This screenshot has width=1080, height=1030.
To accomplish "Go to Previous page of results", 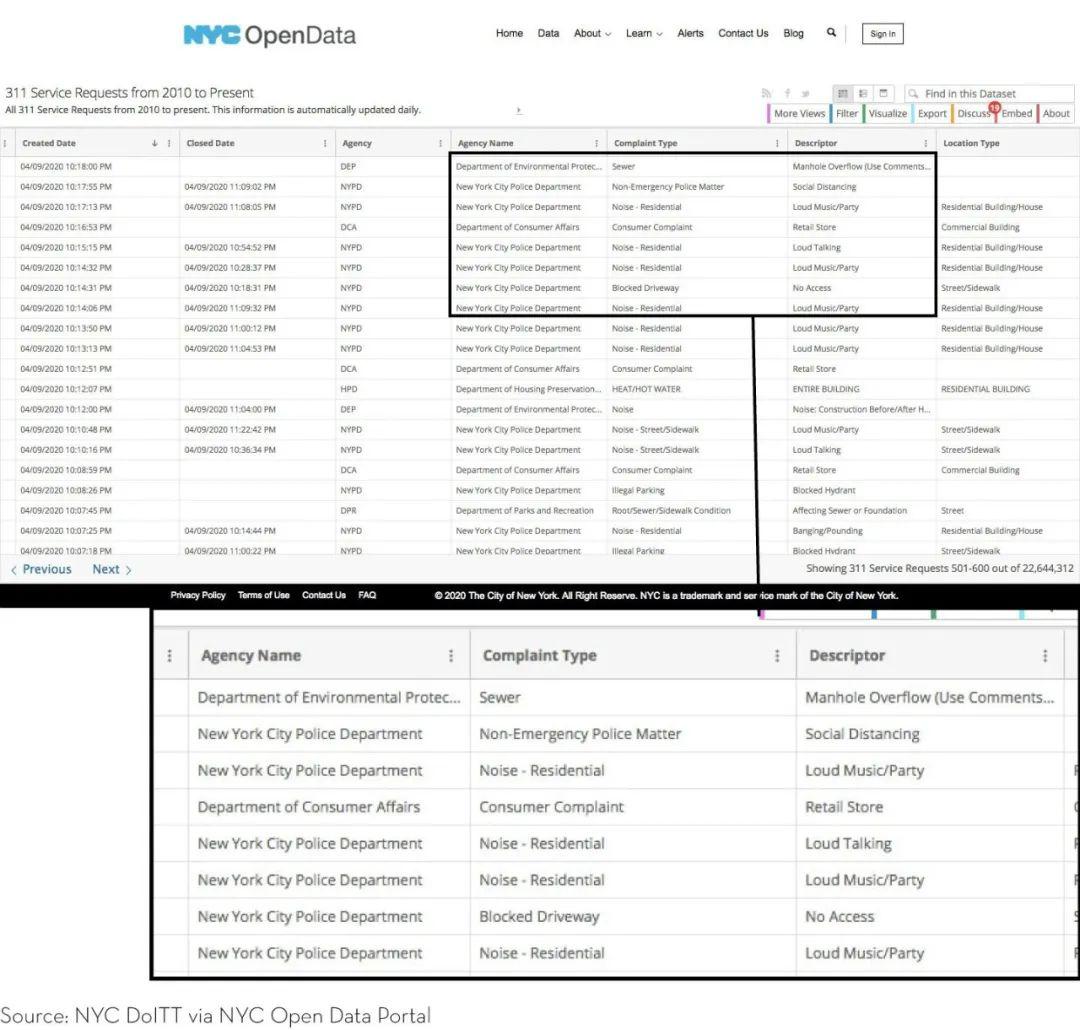I will pos(41,569).
